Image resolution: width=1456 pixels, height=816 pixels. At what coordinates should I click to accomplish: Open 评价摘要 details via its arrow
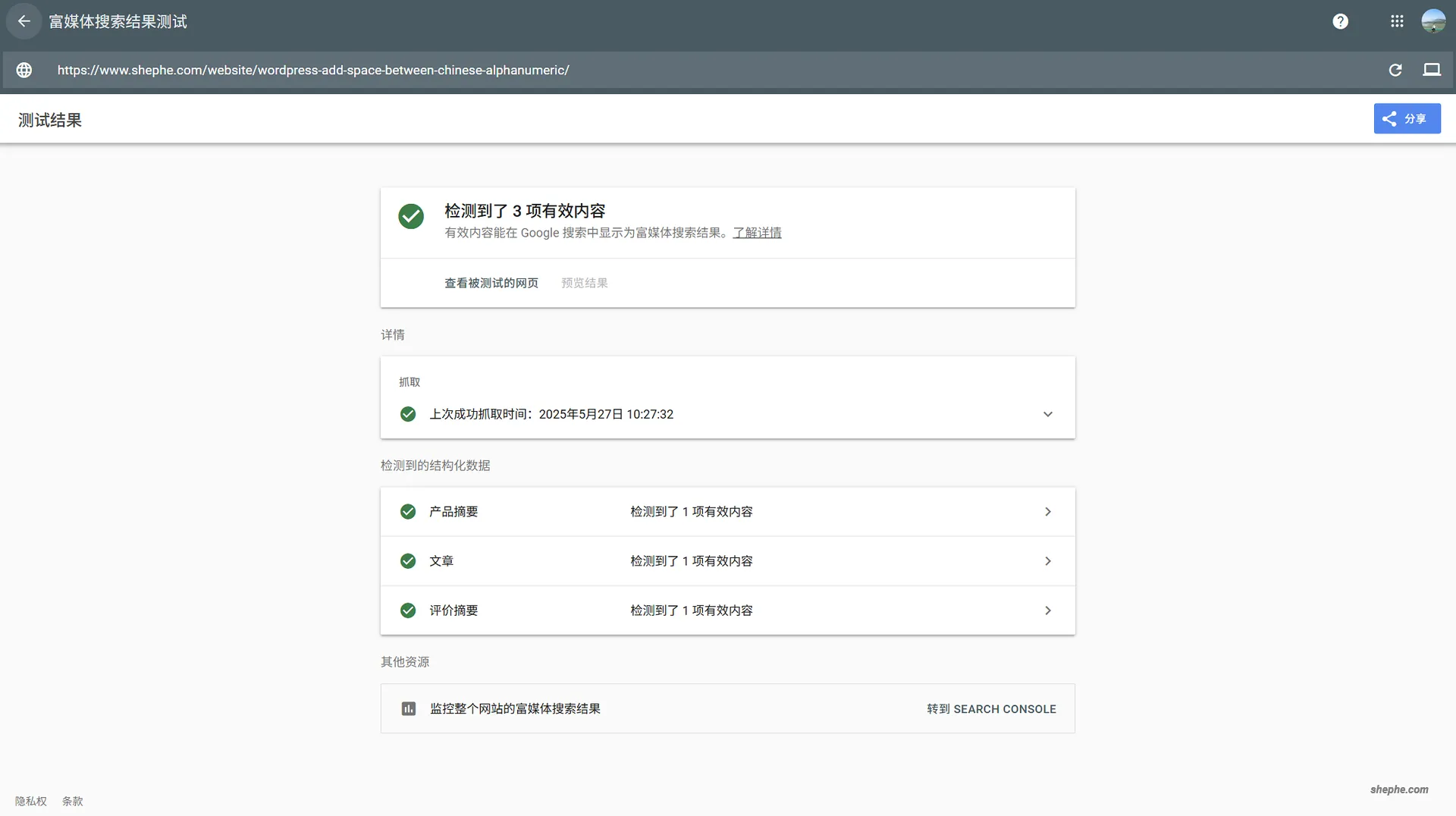point(1048,610)
